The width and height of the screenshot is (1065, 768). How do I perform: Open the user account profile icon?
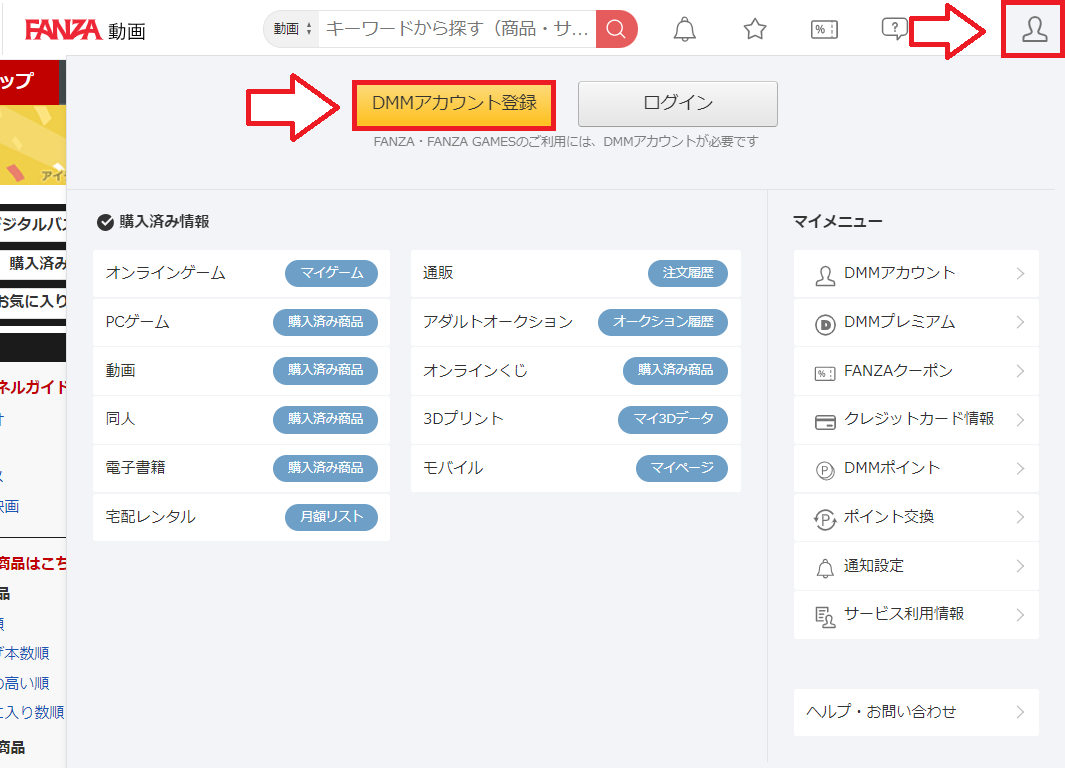(x=1033, y=30)
